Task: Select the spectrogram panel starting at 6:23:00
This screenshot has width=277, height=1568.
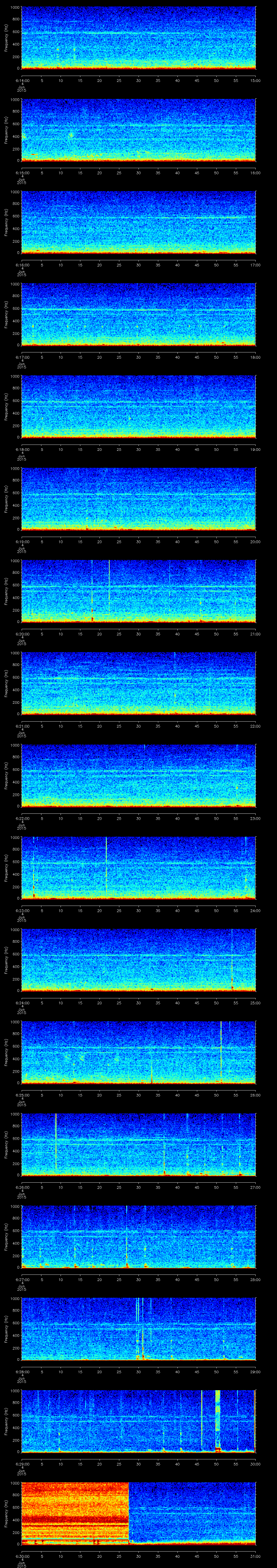Action: point(138,868)
